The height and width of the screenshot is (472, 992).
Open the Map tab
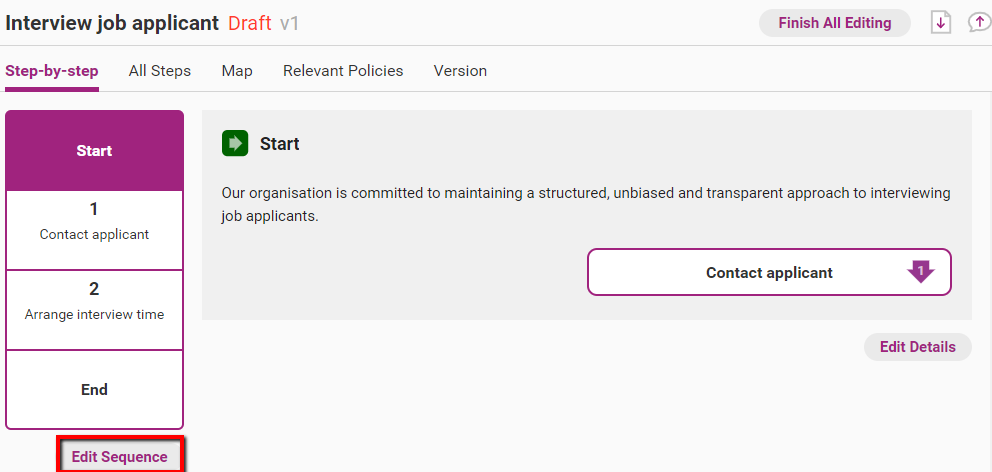[x=237, y=71]
